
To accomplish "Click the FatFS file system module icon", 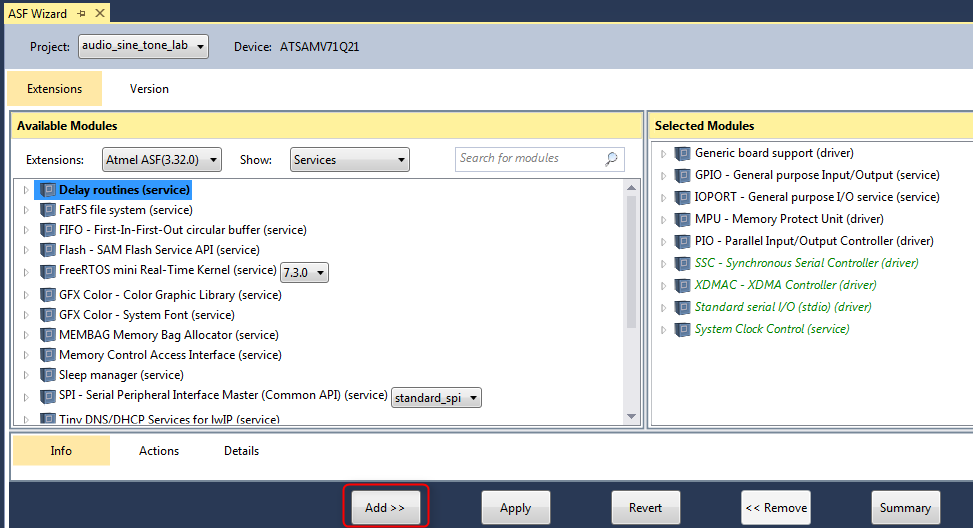I will click(48, 210).
